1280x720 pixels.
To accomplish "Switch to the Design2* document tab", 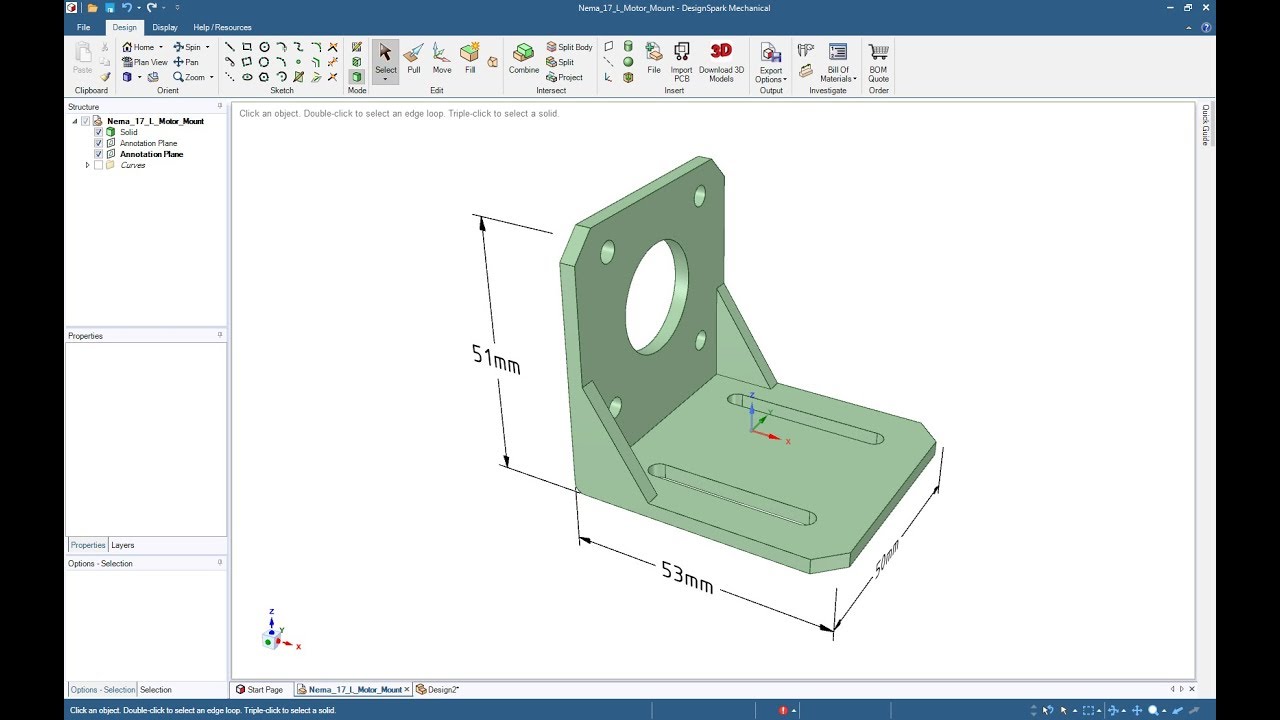I will click(x=437, y=689).
